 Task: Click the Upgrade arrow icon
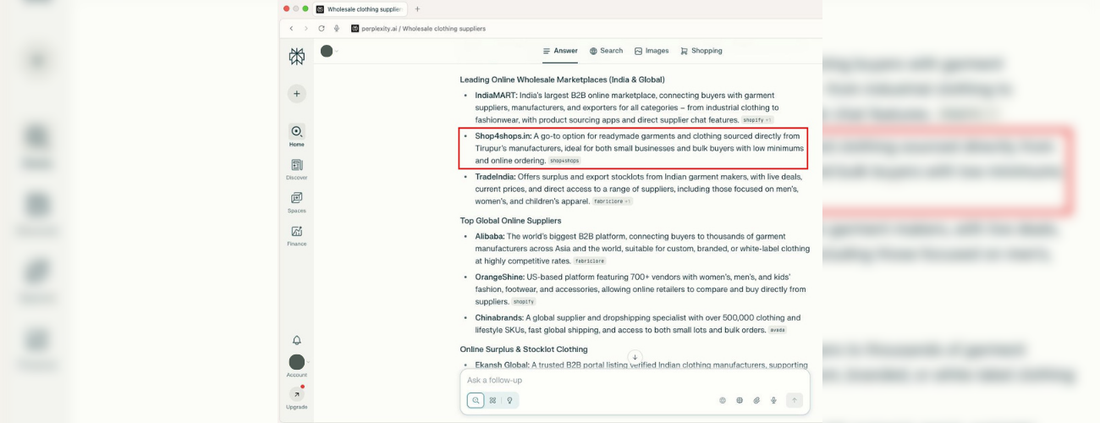click(297, 395)
